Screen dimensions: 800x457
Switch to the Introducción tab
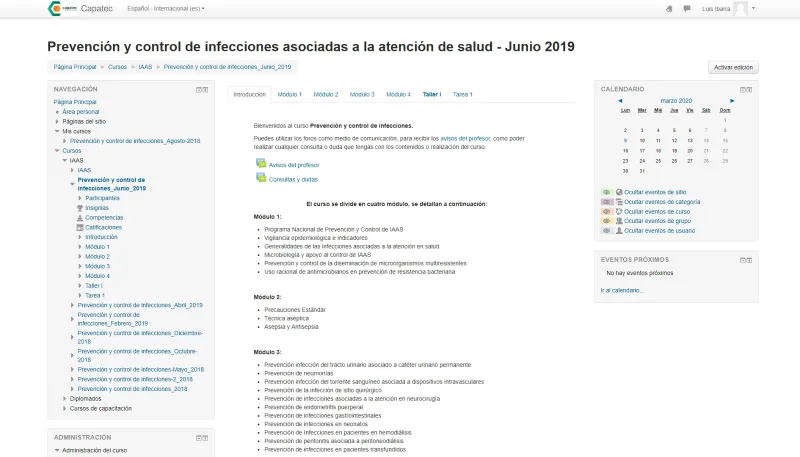(249, 94)
